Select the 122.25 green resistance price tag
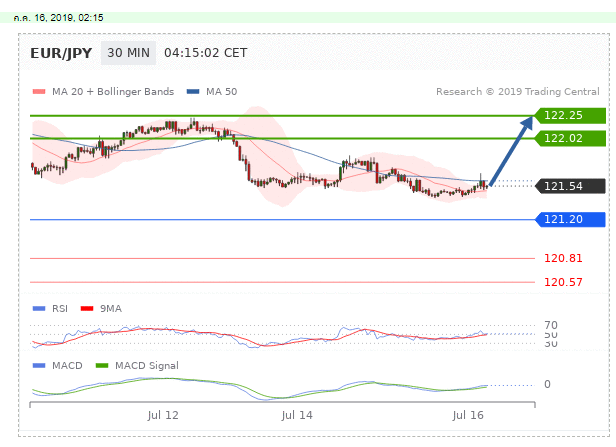Screen dimensions: 616x447 point(571,116)
